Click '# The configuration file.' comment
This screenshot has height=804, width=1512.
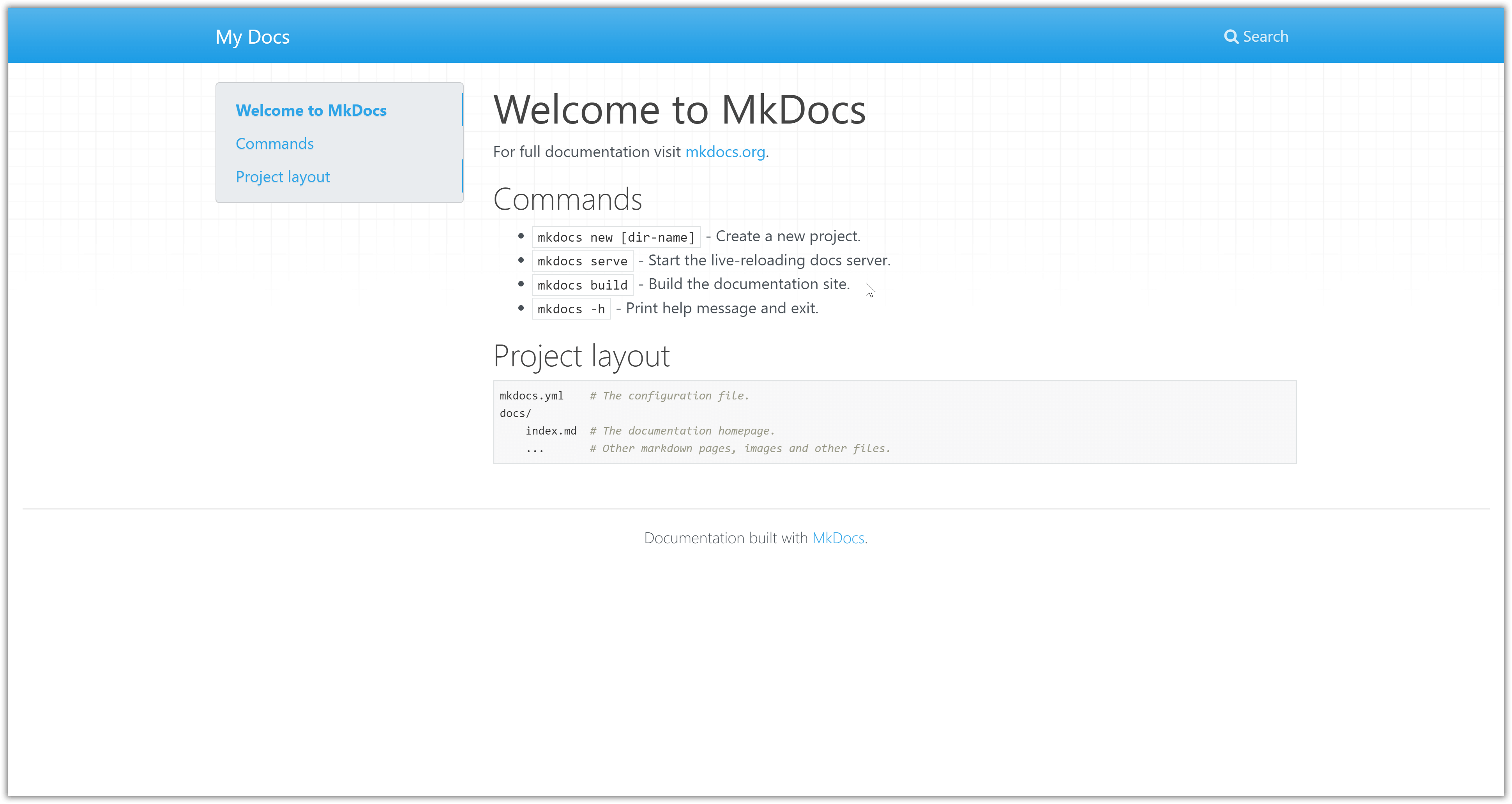coord(670,396)
